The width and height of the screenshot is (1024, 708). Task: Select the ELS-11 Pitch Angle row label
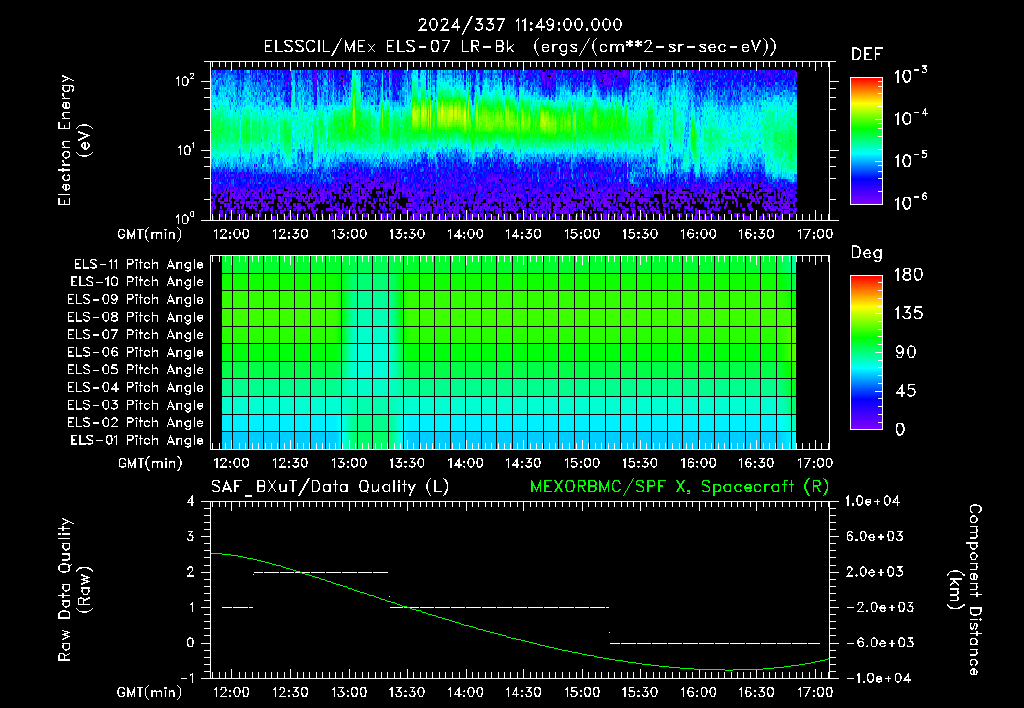pos(138,265)
